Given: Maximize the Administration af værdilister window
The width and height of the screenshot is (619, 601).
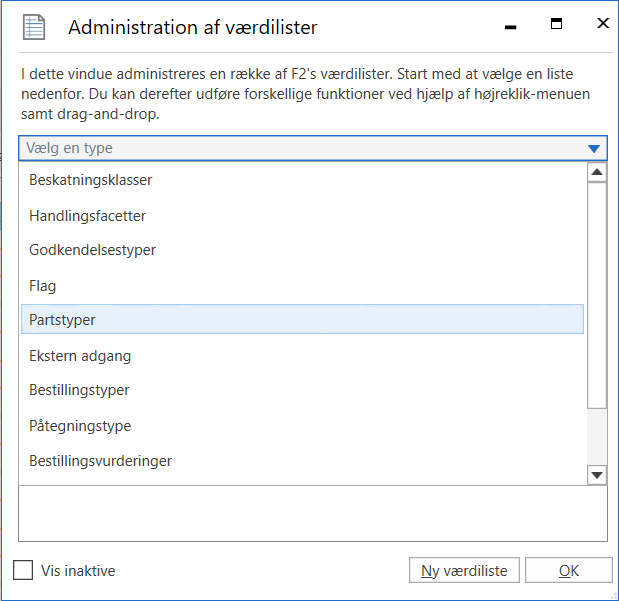Looking at the screenshot, I should coord(557,24).
